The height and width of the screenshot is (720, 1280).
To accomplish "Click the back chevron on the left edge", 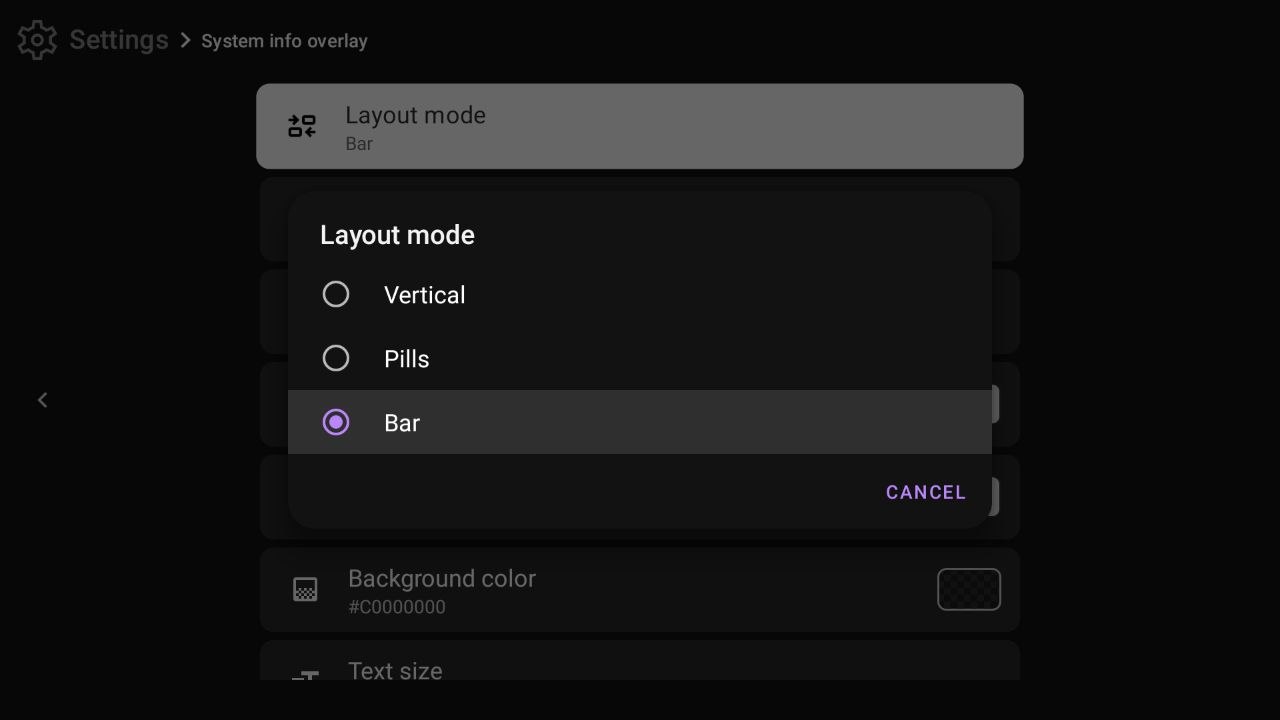I will 42,400.
